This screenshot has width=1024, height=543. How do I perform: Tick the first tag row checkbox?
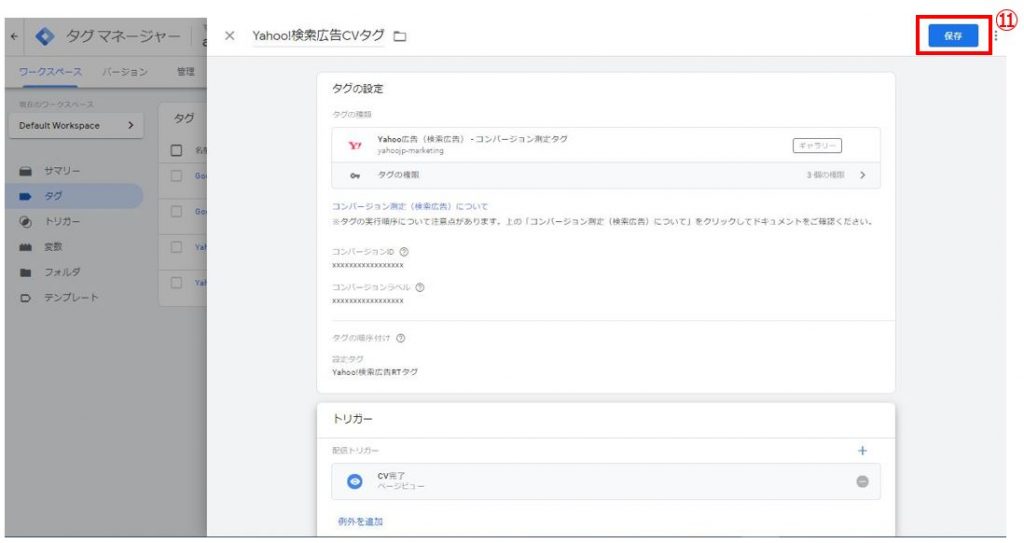(x=176, y=176)
